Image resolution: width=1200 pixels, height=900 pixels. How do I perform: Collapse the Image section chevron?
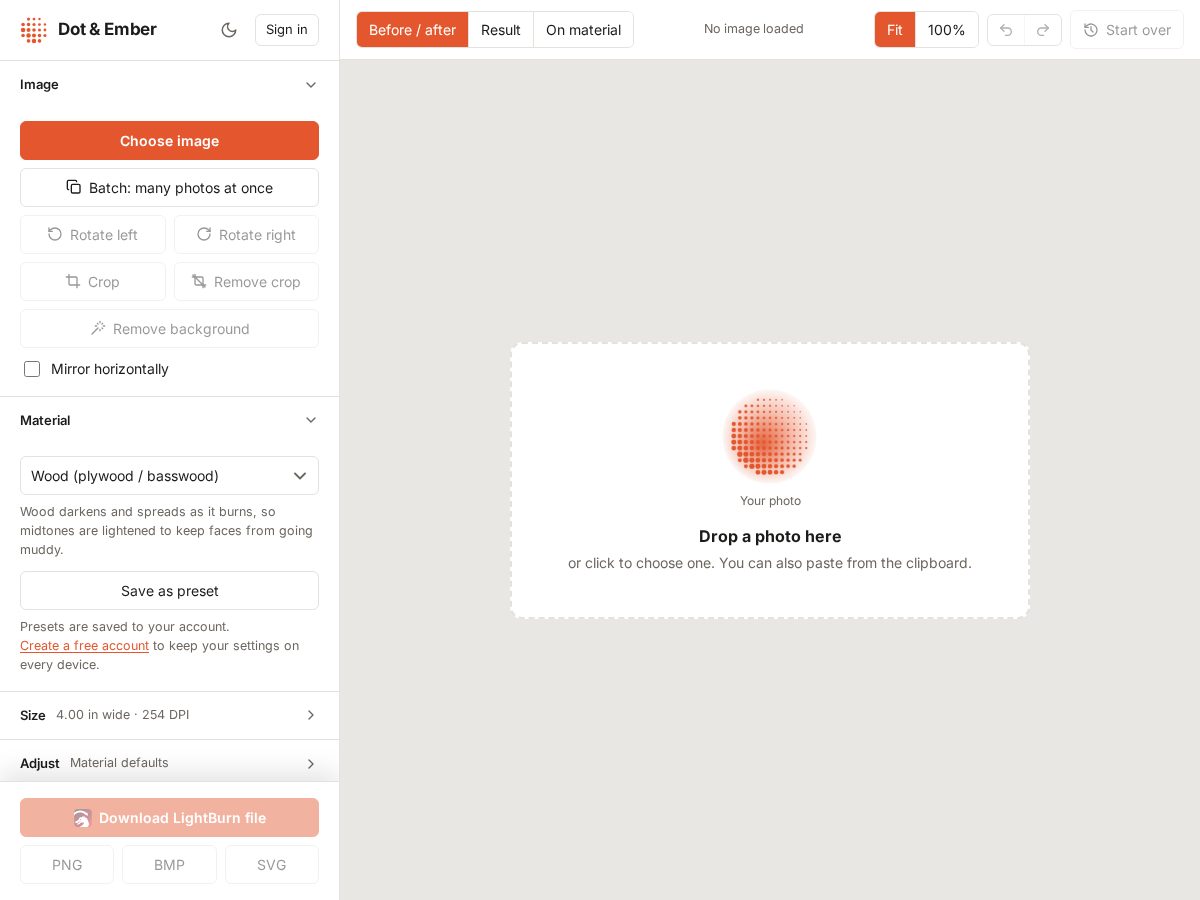click(x=311, y=85)
